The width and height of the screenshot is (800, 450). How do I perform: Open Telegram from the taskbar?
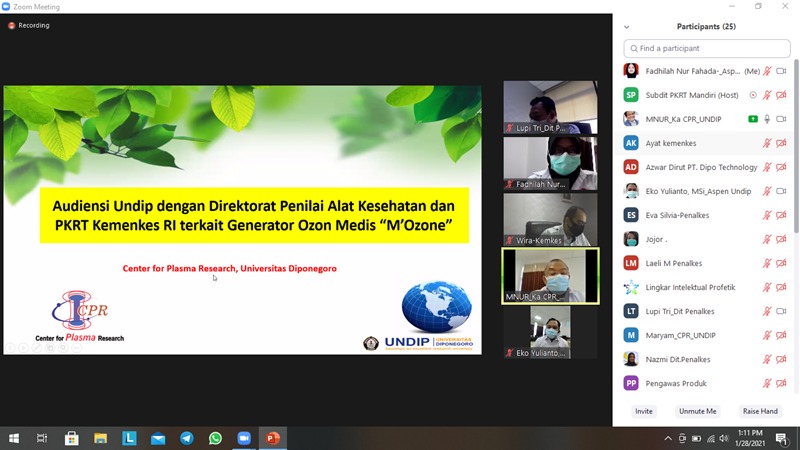pyautogui.click(x=187, y=438)
